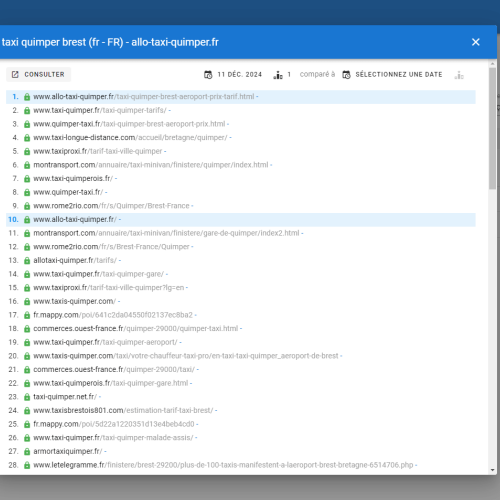Viewport: 500px width, 500px height.
Task: Close the taxi quimper brest dialog
Action: point(476,42)
